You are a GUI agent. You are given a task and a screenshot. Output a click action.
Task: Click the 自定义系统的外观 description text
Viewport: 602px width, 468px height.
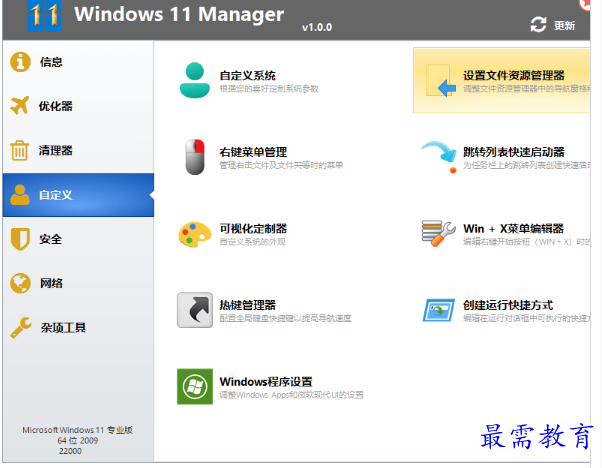tap(253, 242)
